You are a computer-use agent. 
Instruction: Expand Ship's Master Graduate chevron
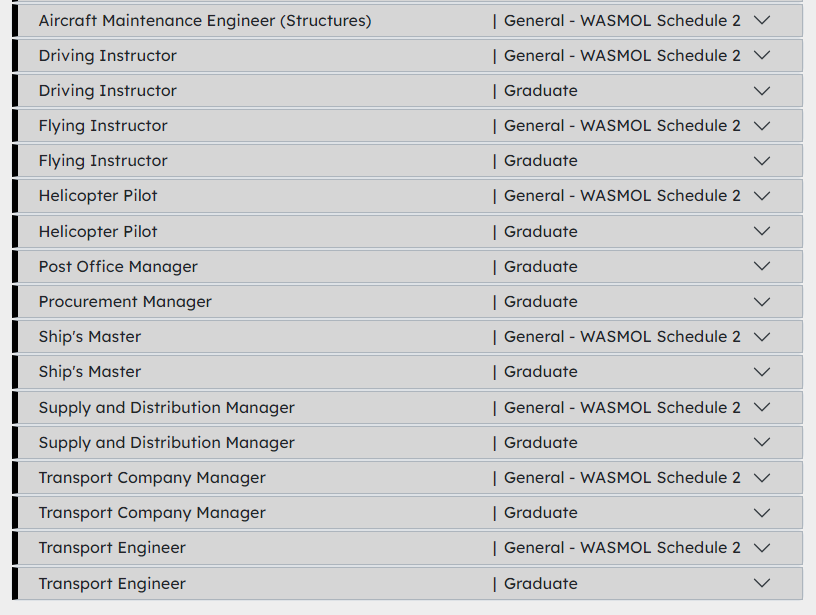[x=762, y=372]
